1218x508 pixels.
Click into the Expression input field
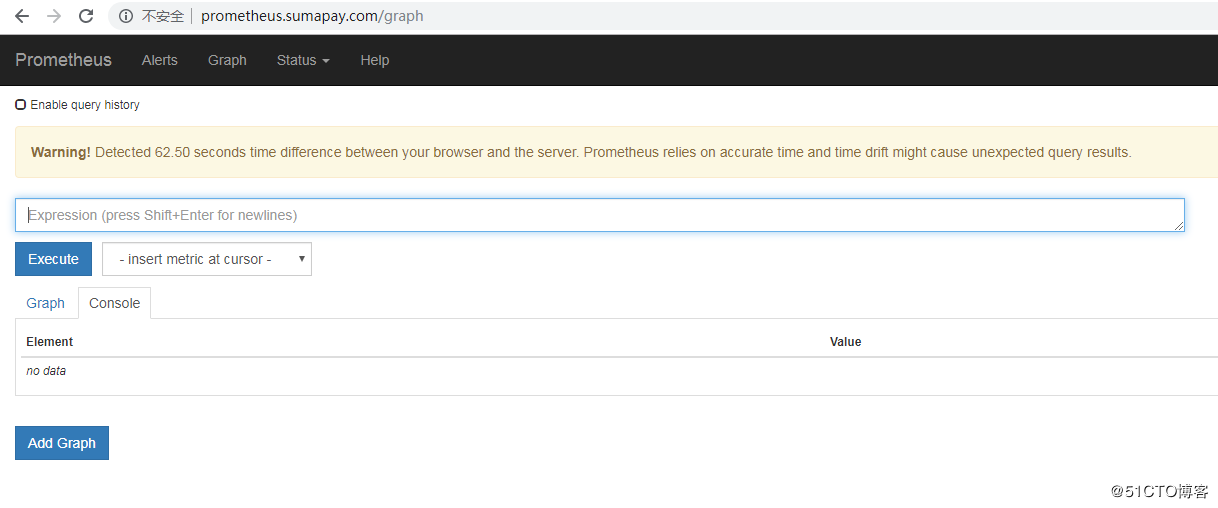pos(600,215)
